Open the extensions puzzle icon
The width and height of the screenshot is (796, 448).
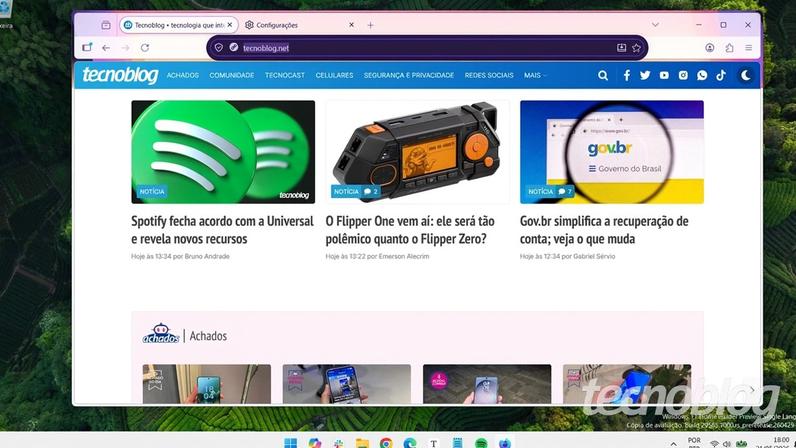click(x=729, y=48)
